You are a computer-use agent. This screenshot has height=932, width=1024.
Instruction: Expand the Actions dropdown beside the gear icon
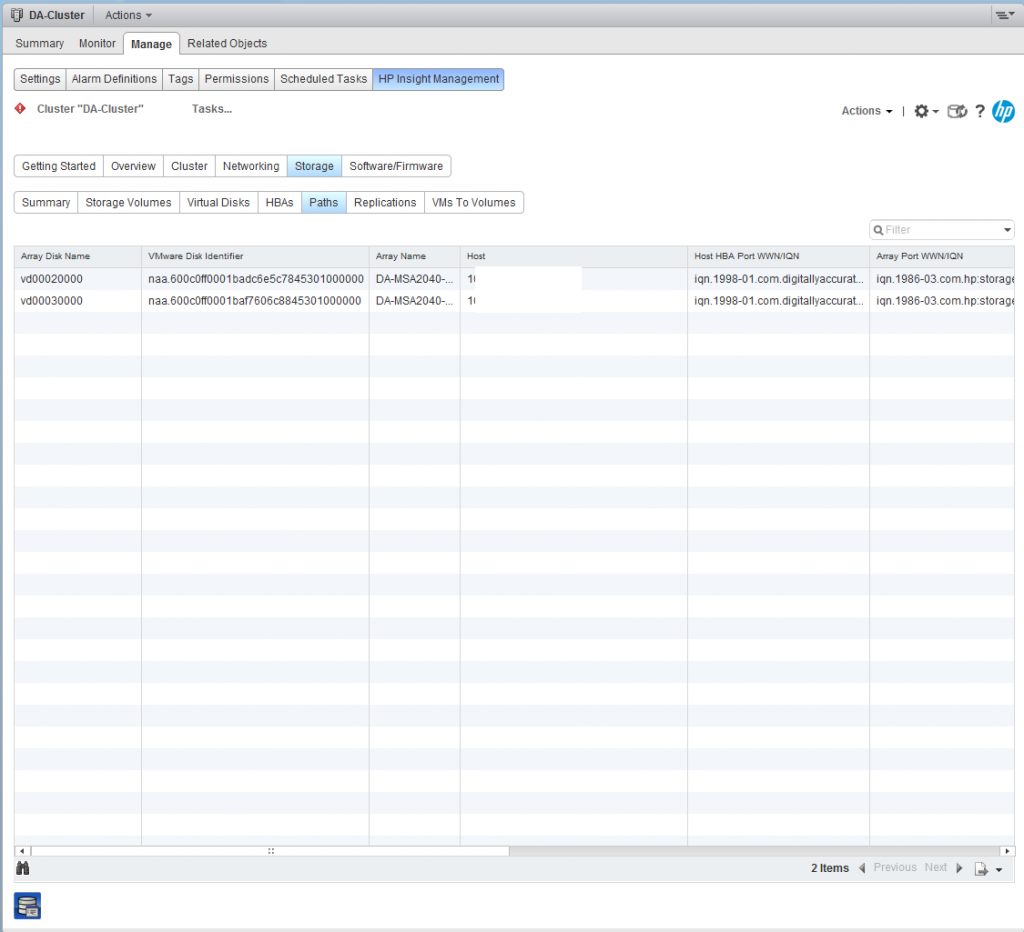[x=864, y=111]
